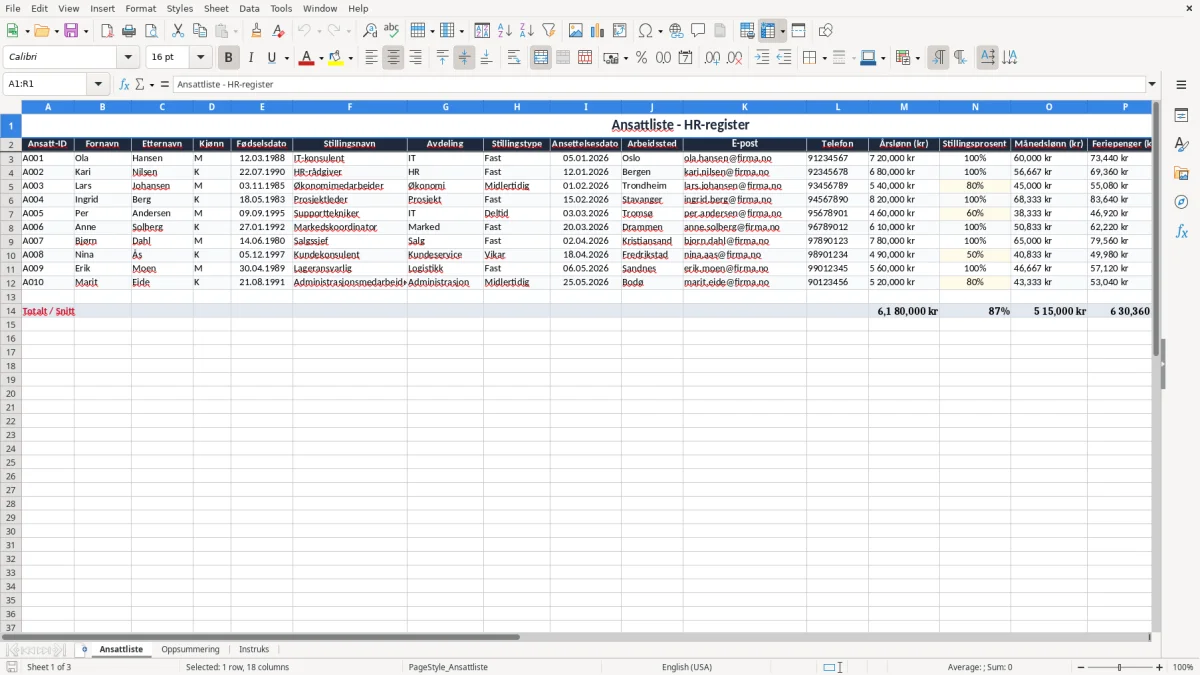The image size is (1200, 675).
Task: Toggle Wrap Text
Action: (x=514, y=58)
